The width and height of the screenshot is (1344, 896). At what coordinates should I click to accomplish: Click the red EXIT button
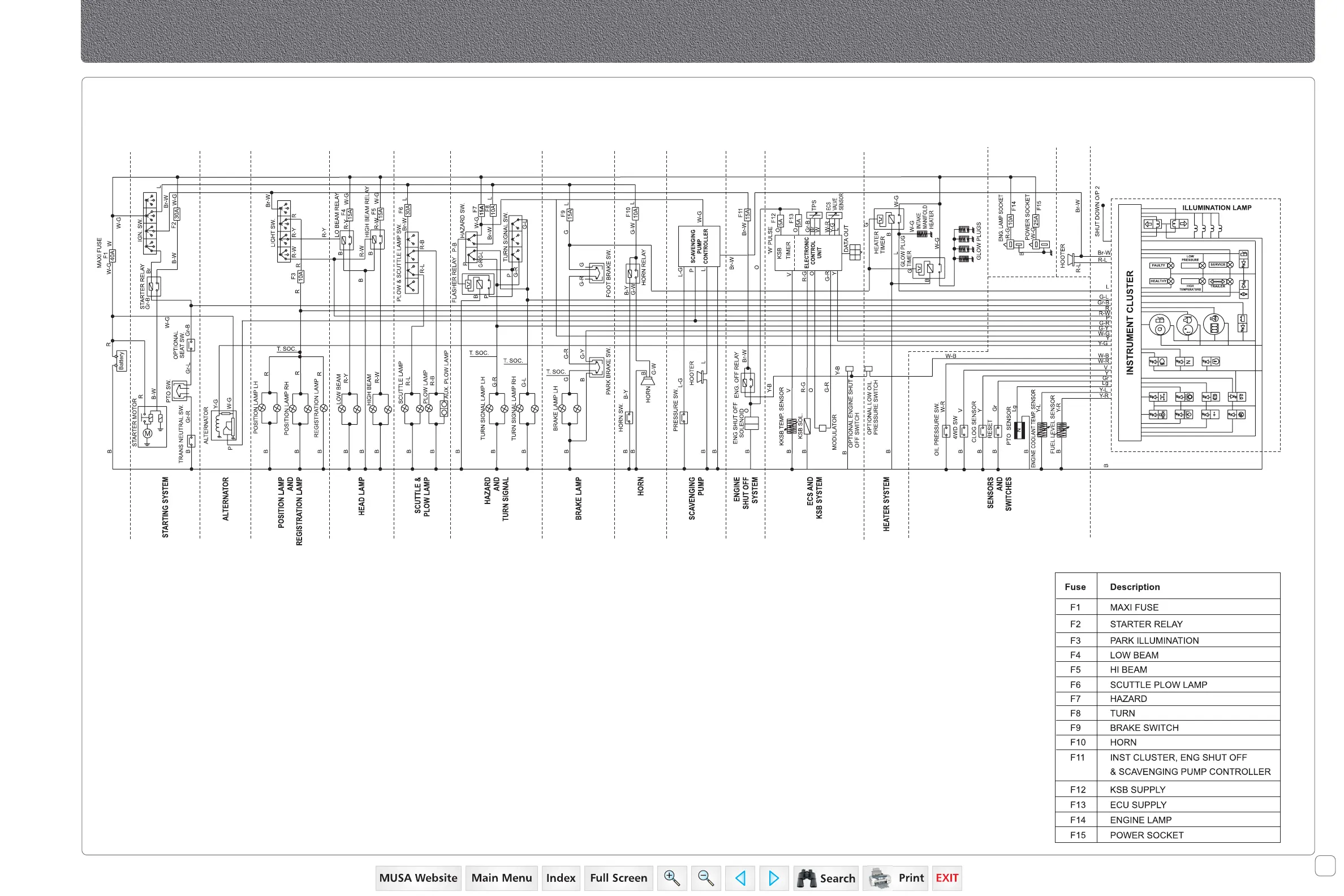947,878
